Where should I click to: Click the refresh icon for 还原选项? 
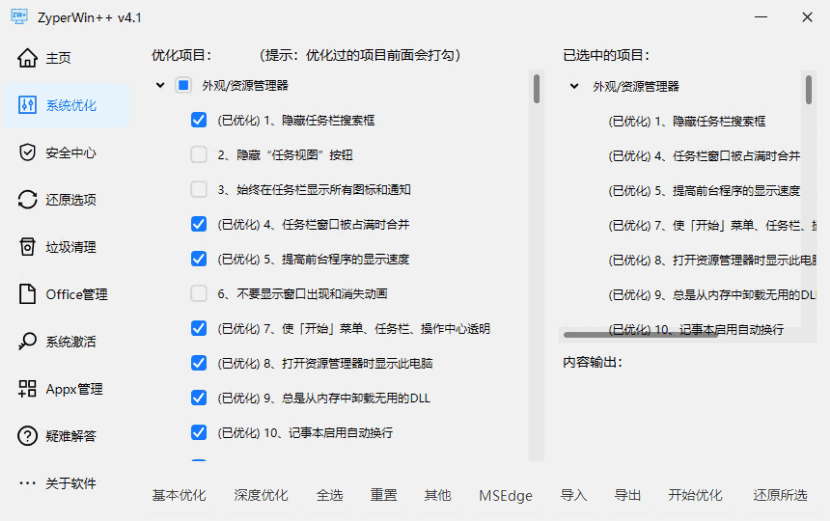tap(28, 200)
